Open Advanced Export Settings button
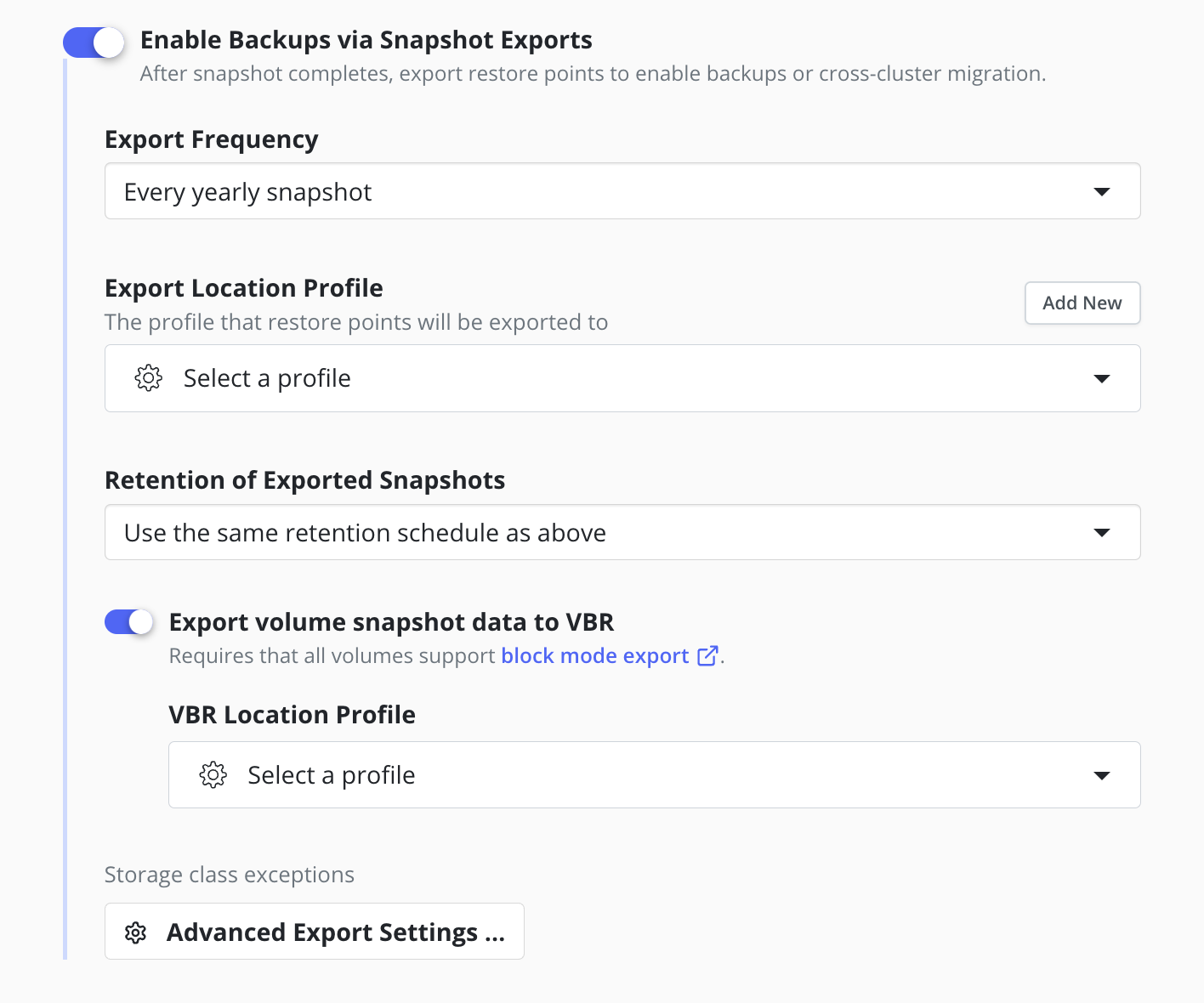The height and width of the screenshot is (1003, 1204). (x=315, y=932)
